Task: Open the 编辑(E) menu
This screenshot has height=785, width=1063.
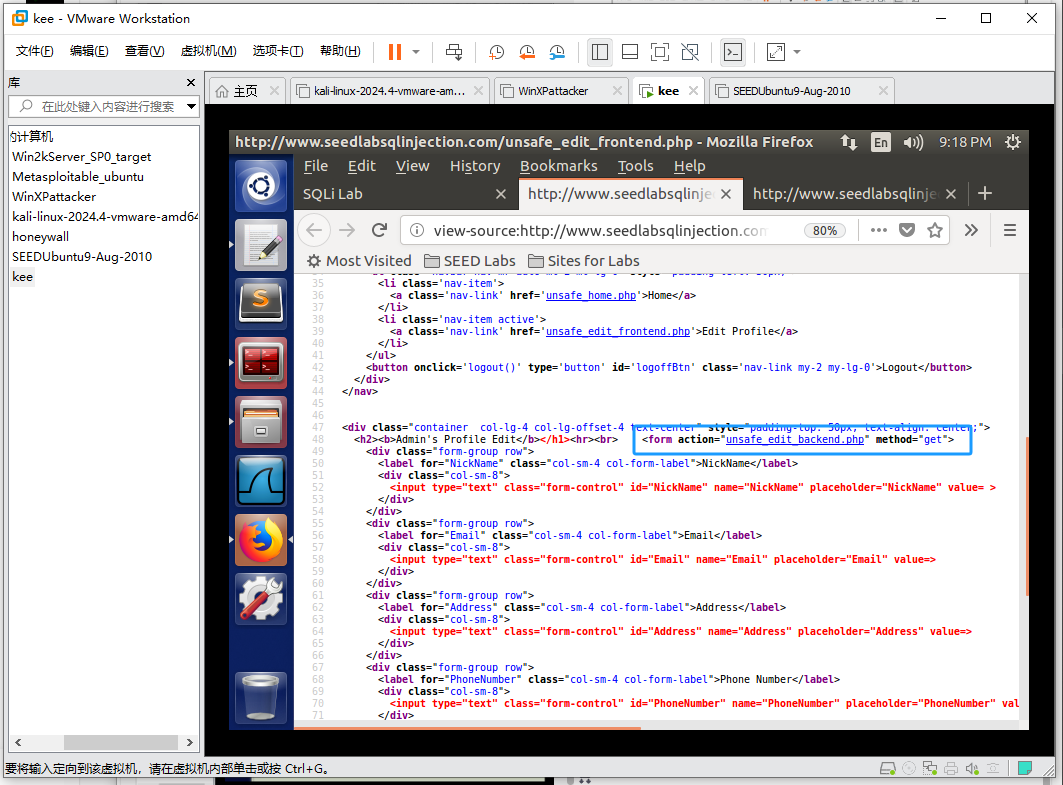Action: click(x=89, y=51)
